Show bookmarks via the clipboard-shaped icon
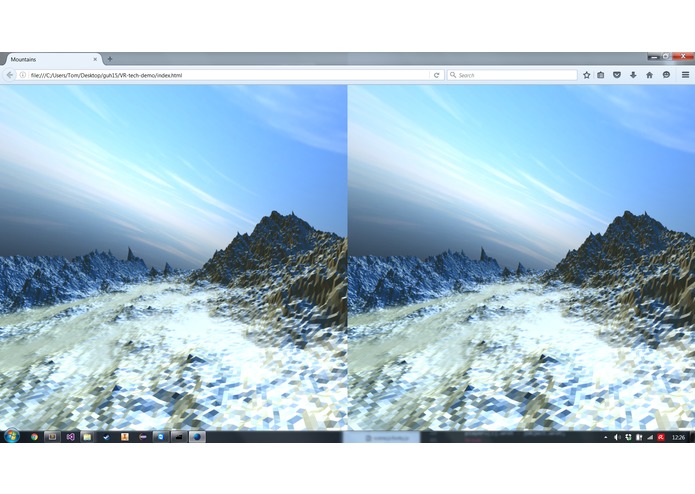The image size is (695, 494). tap(601, 75)
